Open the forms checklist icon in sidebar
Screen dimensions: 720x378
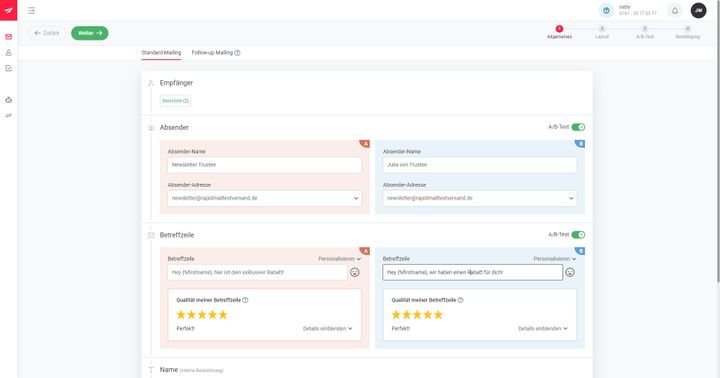pyautogui.click(x=8, y=68)
